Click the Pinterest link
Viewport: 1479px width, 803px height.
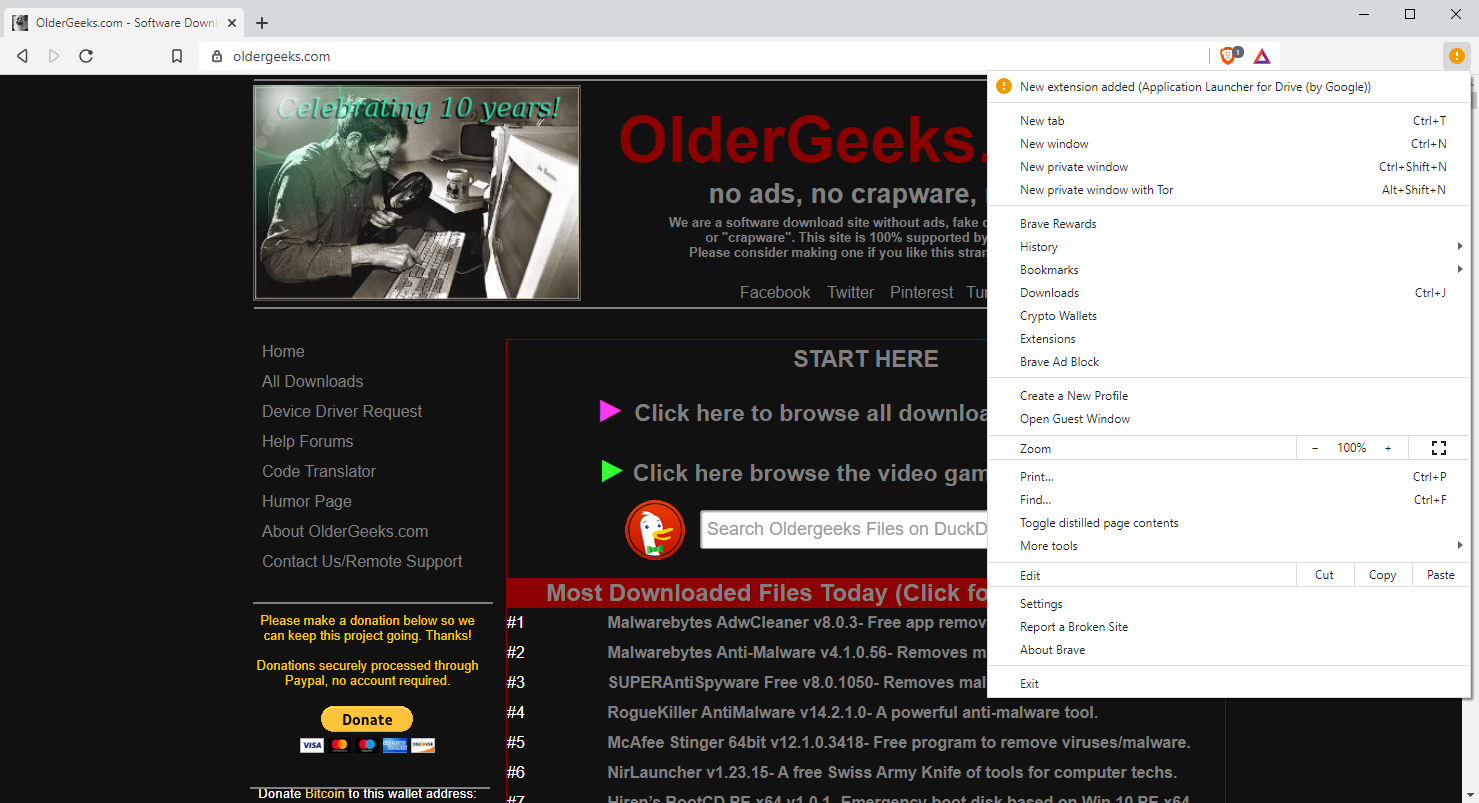(922, 292)
